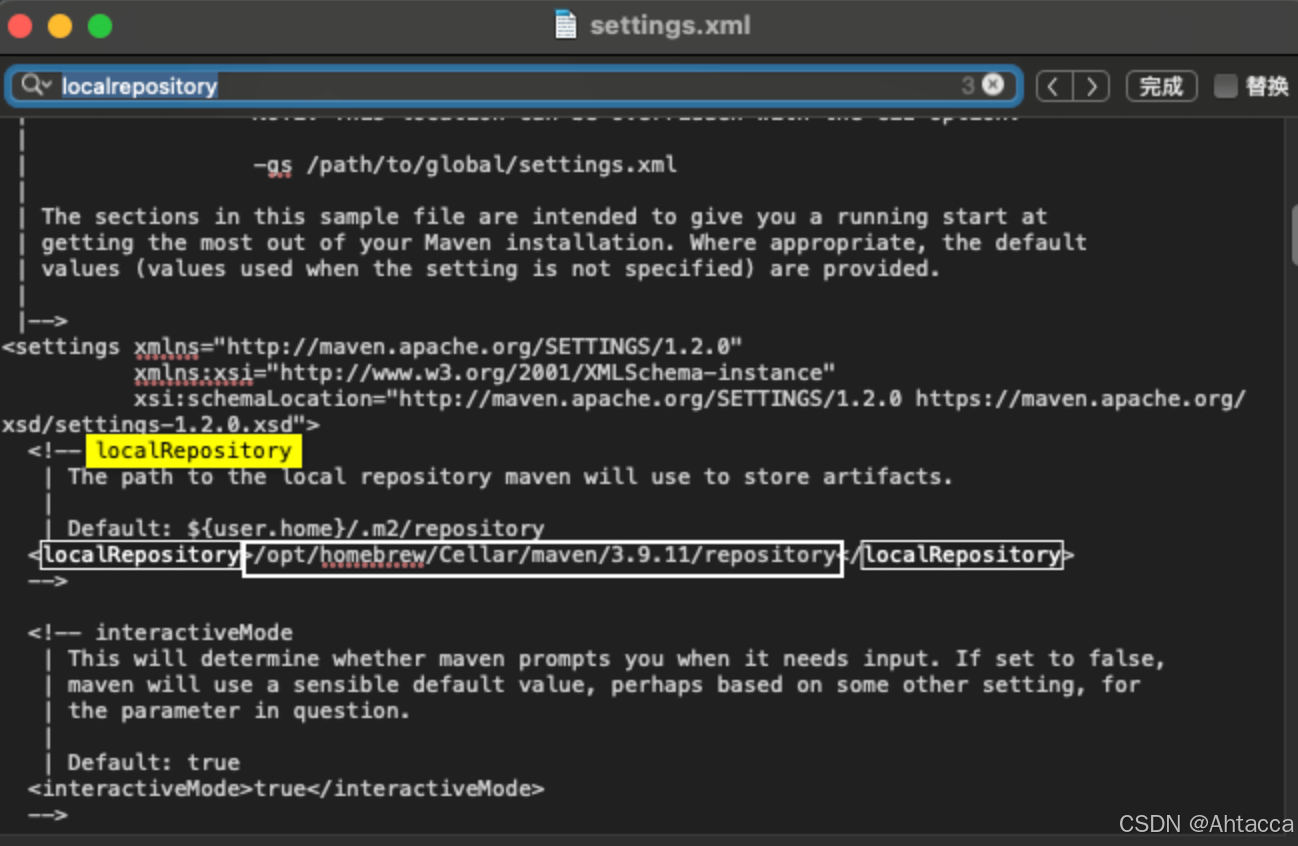The image size is (1298, 846).
Task: Click the green zoom window button
Action: [x=100, y=26]
